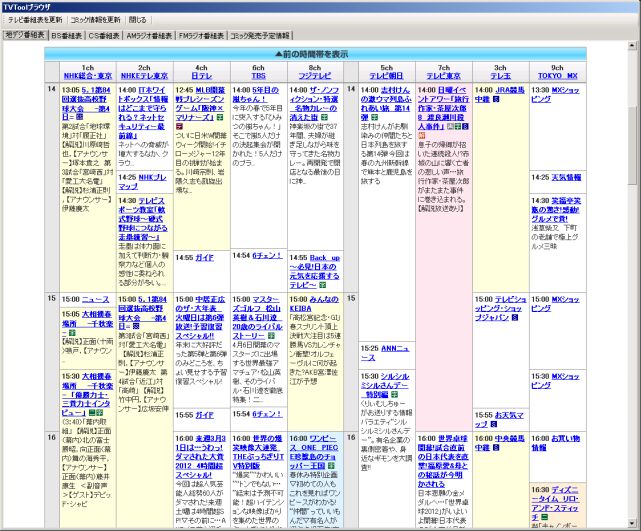Open the 16:00 中央競馬中継 link
641x531 pixels.
(x=499, y=443)
